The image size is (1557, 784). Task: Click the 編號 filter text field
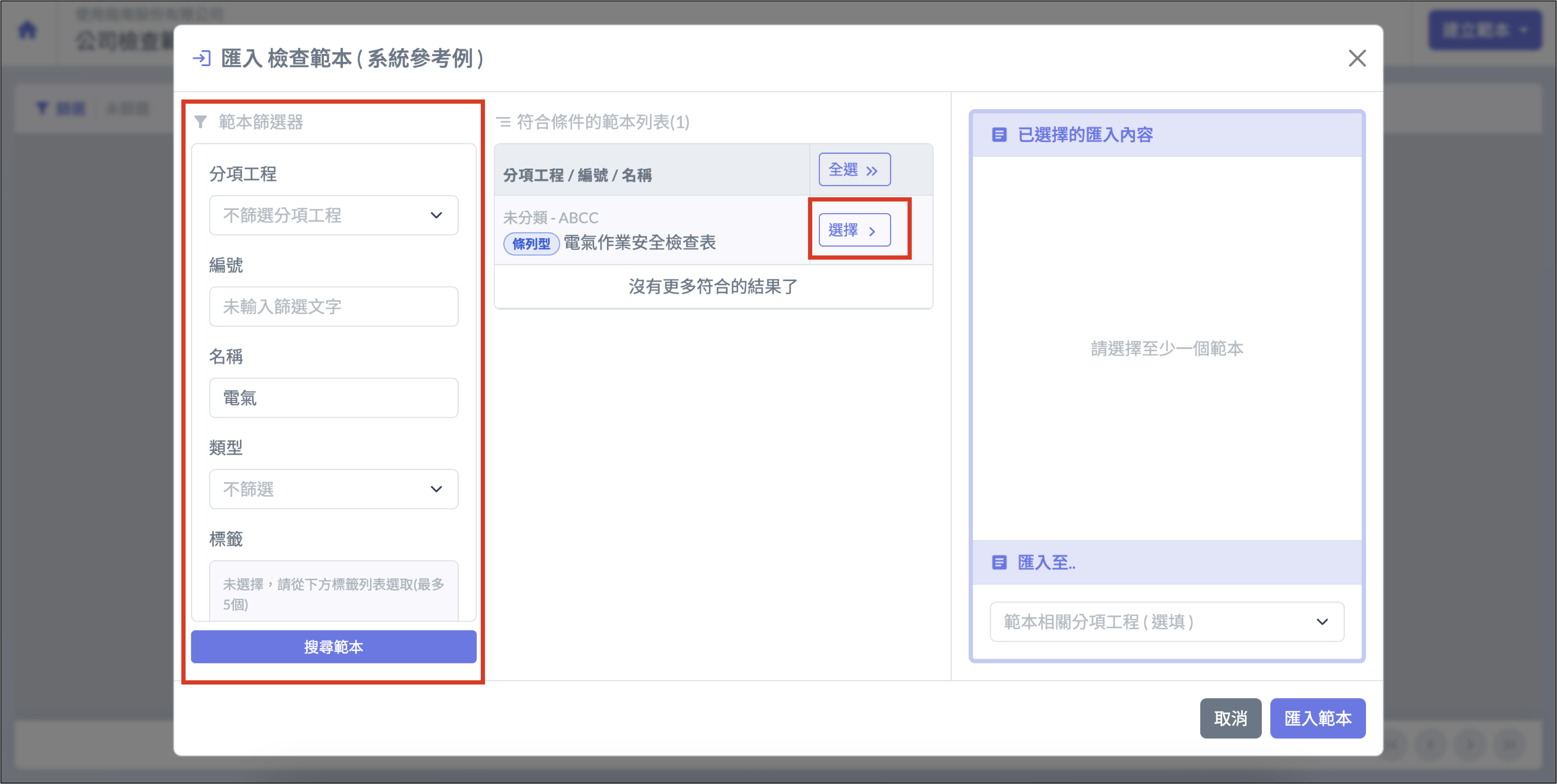pyautogui.click(x=334, y=306)
